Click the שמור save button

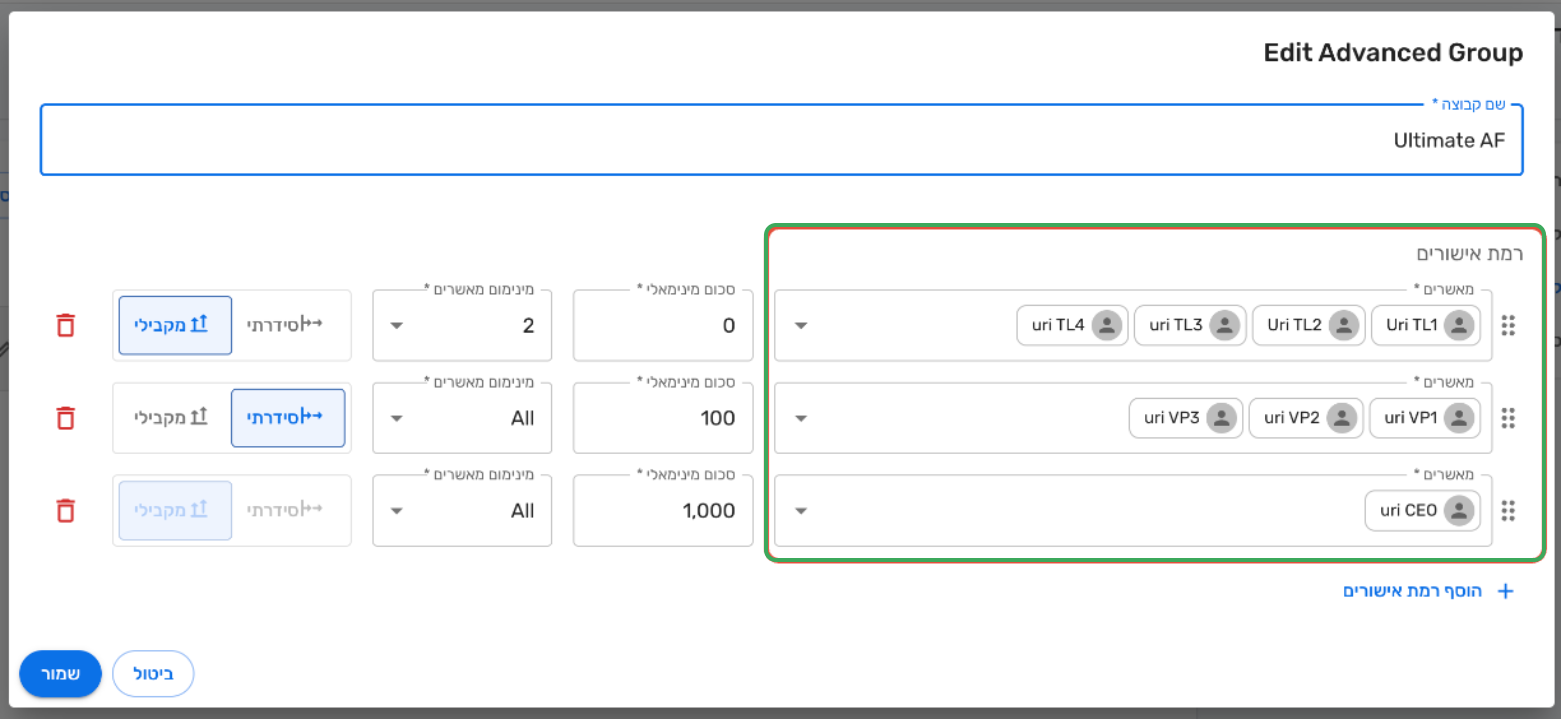(60, 674)
